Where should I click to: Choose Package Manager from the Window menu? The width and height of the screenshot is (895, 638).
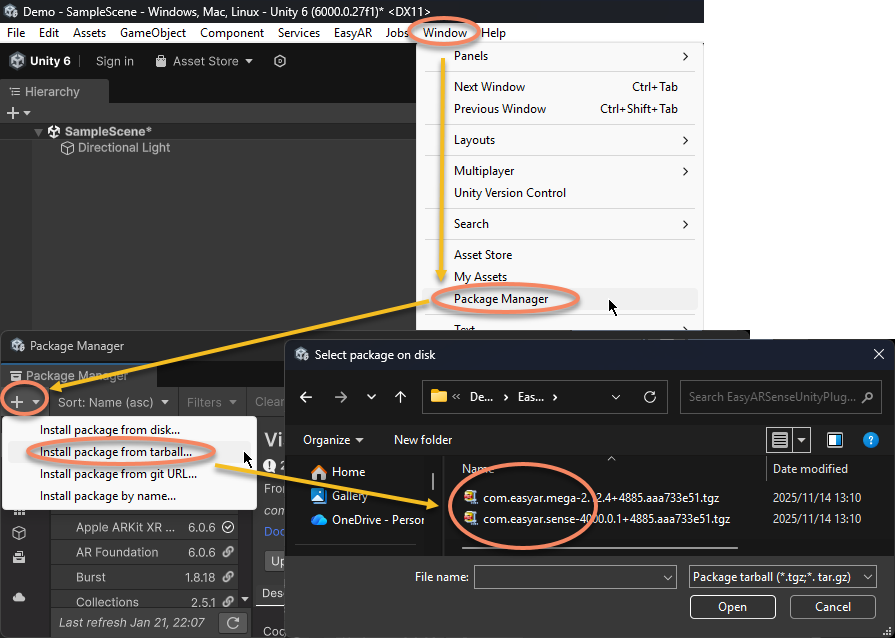click(x=501, y=299)
